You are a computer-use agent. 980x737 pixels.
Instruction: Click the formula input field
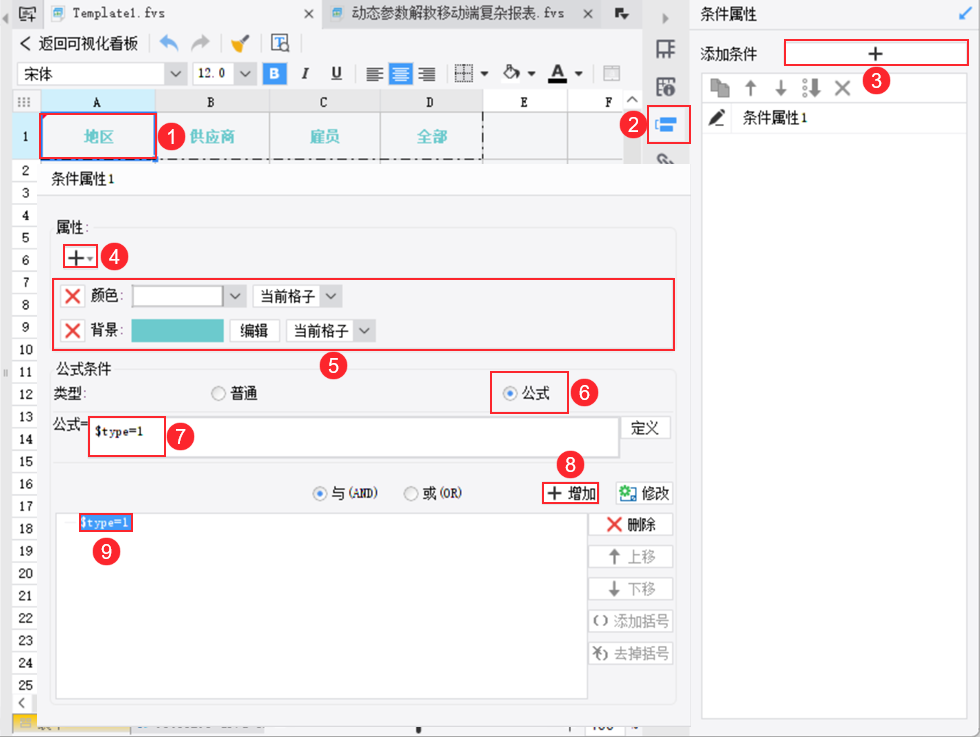(x=354, y=436)
